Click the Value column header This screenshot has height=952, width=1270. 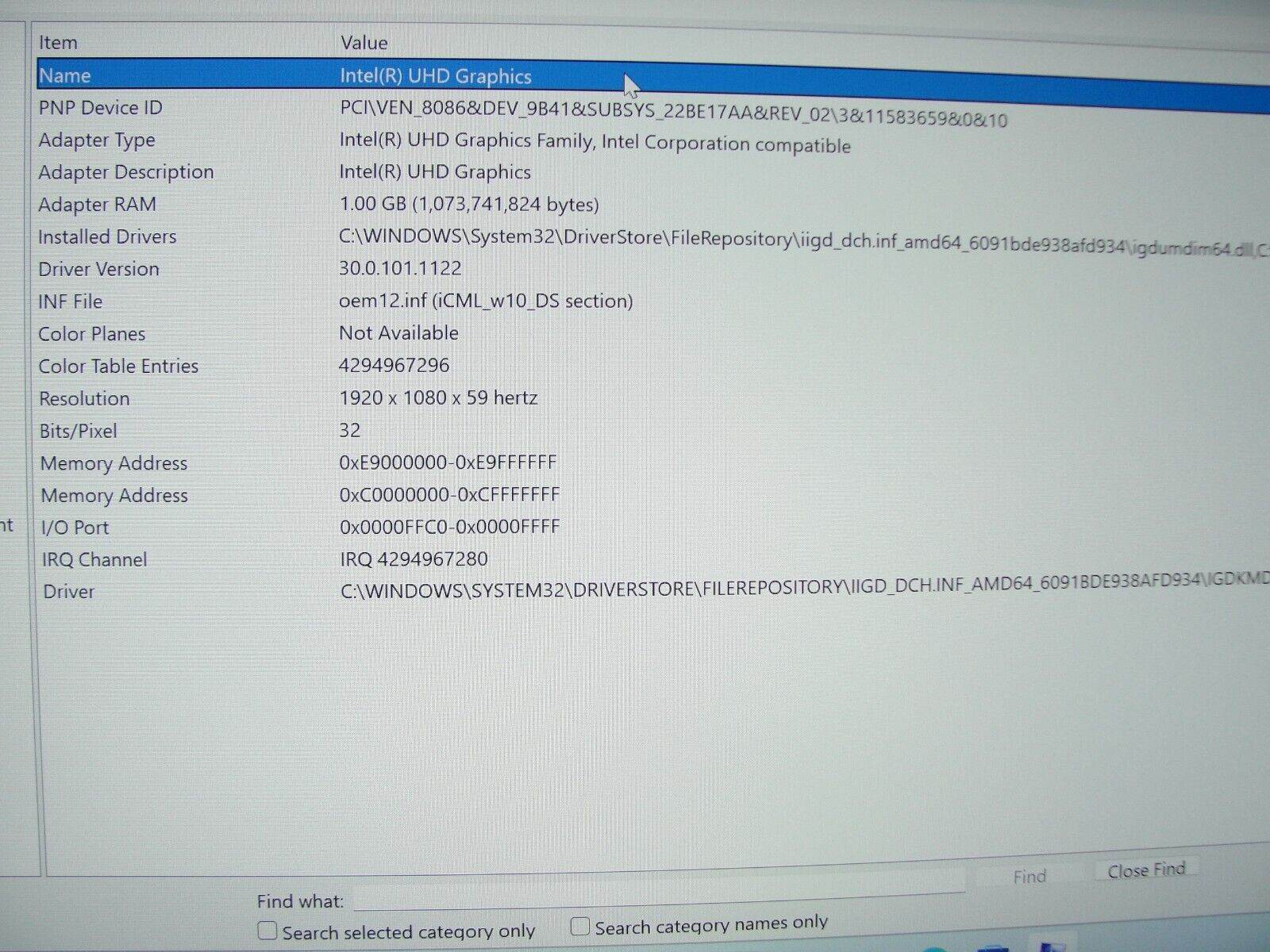tap(364, 44)
